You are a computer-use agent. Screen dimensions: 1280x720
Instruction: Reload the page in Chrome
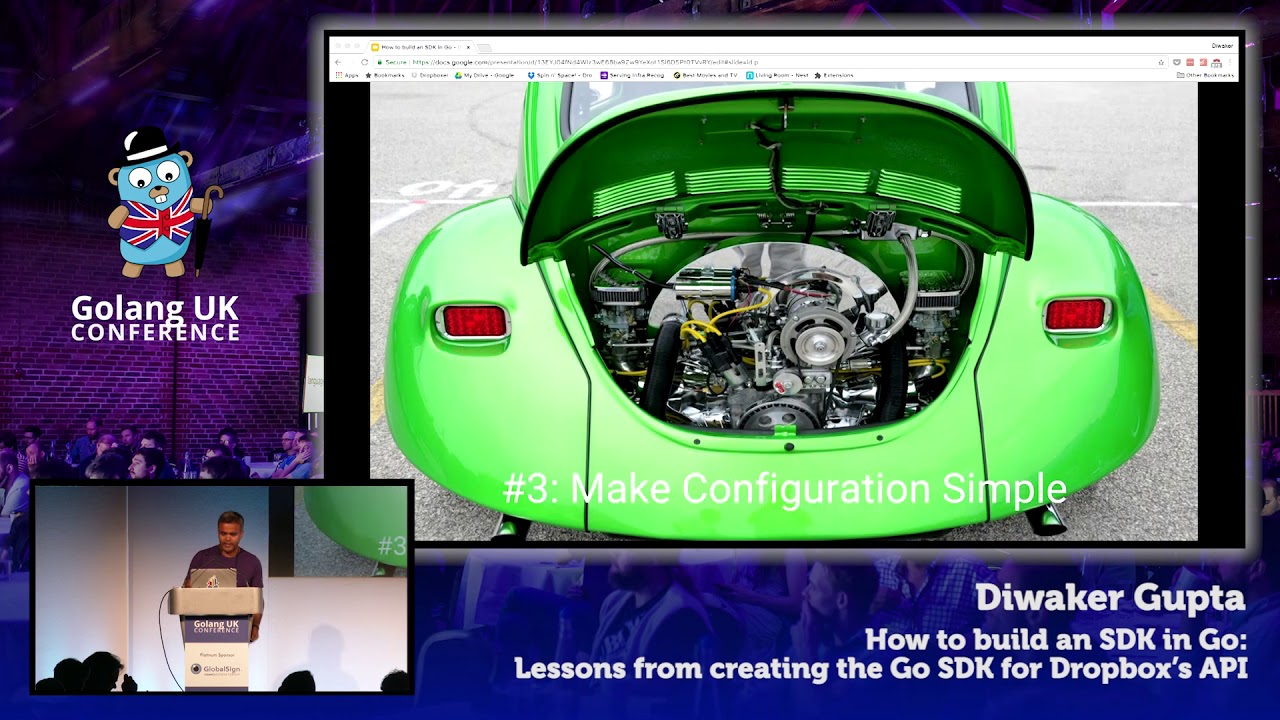pos(364,62)
